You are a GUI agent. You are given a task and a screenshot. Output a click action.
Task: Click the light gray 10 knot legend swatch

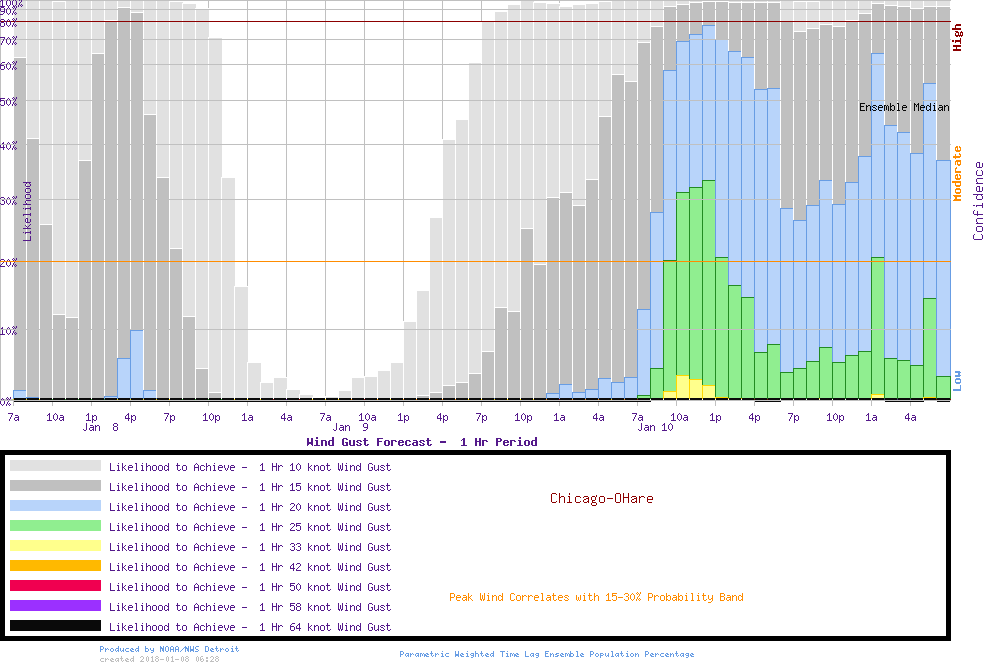(x=55, y=466)
